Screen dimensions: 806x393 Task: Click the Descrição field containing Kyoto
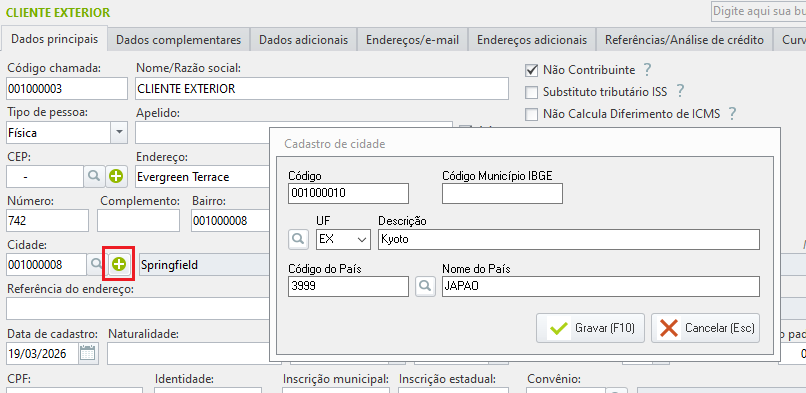point(569,239)
